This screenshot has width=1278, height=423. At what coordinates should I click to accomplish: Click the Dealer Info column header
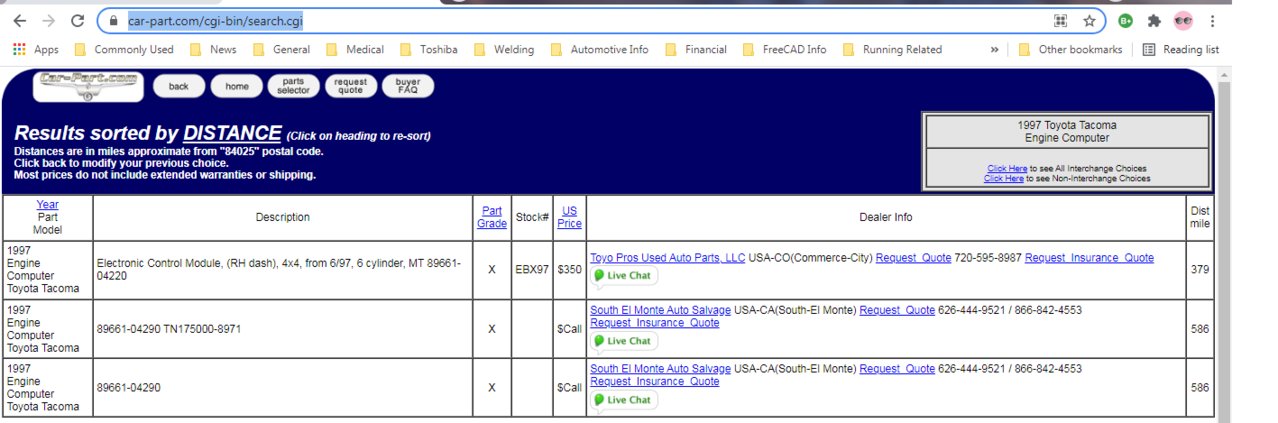tap(886, 217)
